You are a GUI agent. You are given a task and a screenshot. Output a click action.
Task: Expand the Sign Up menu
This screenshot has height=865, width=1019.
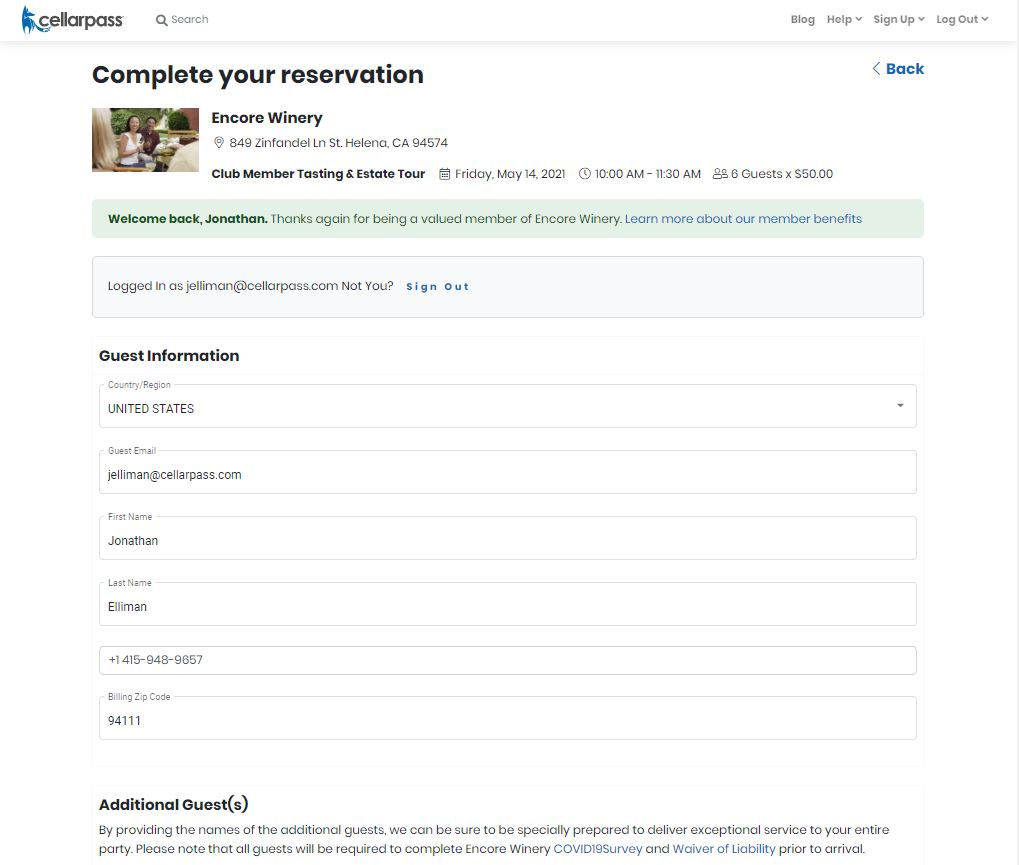point(898,20)
